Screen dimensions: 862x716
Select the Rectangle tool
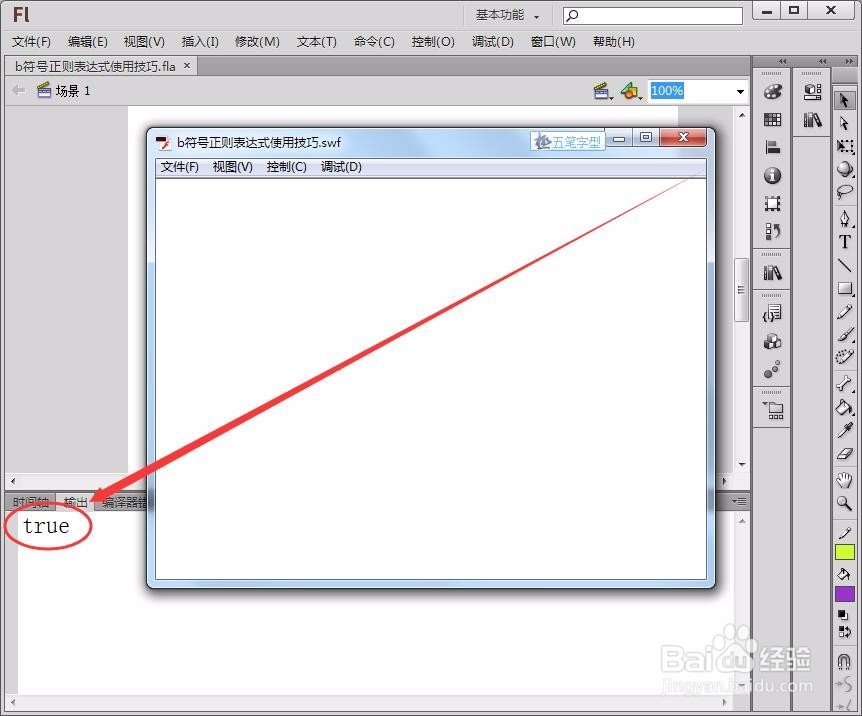[844, 288]
